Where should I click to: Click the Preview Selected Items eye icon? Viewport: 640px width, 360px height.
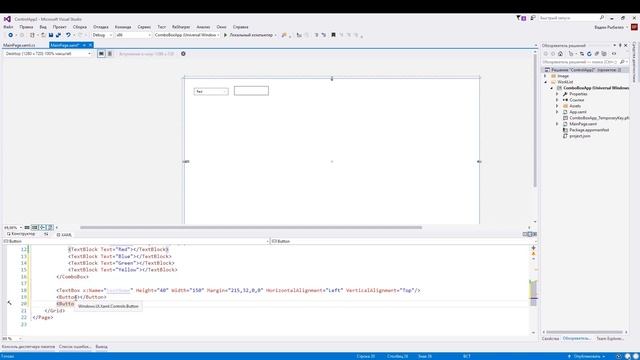(614, 53)
